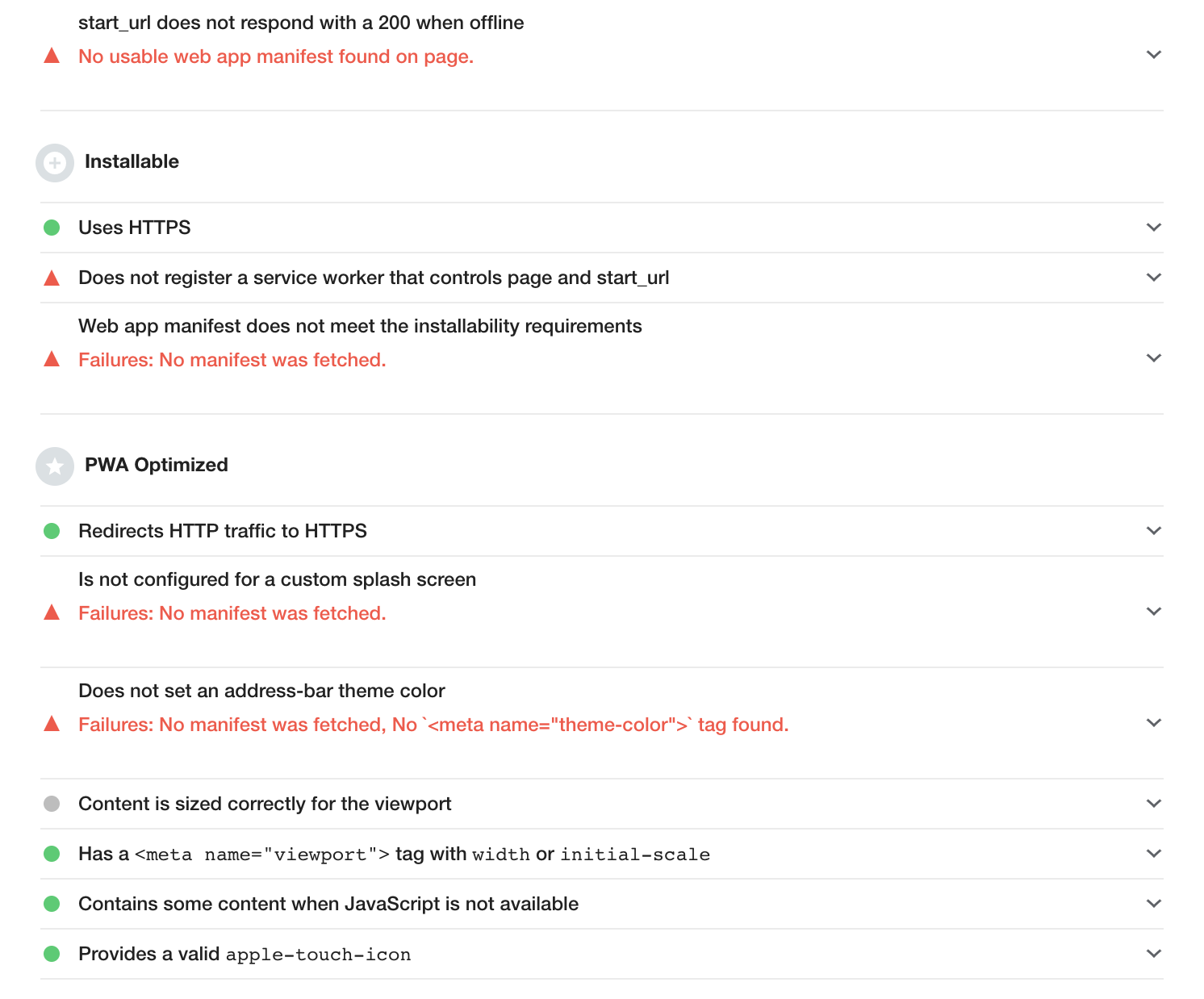Viewport: 1204px width, 999px height.
Task: Expand the viewport meta tag audit
Action: click(x=1153, y=854)
